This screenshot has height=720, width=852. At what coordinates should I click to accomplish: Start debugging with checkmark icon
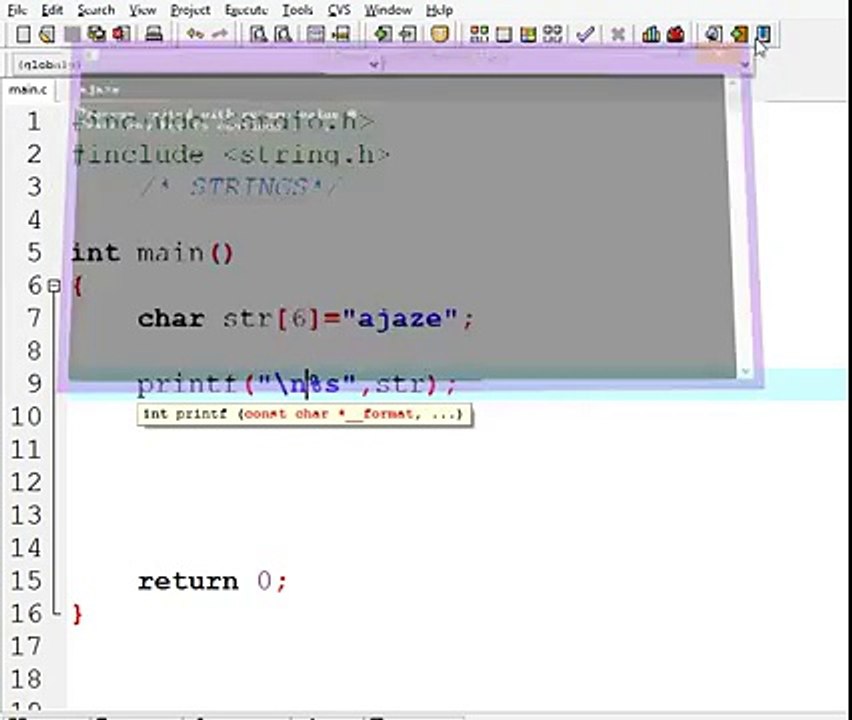(x=585, y=34)
